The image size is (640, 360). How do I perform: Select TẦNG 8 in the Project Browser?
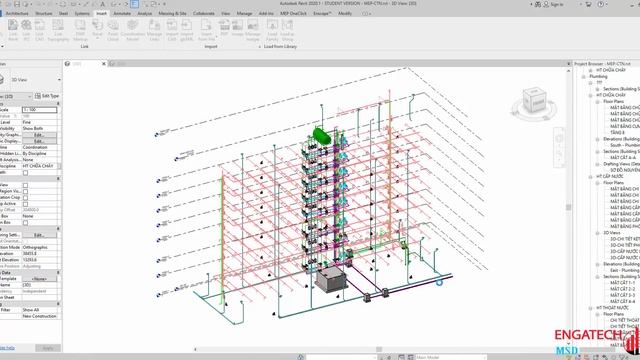point(617,133)
